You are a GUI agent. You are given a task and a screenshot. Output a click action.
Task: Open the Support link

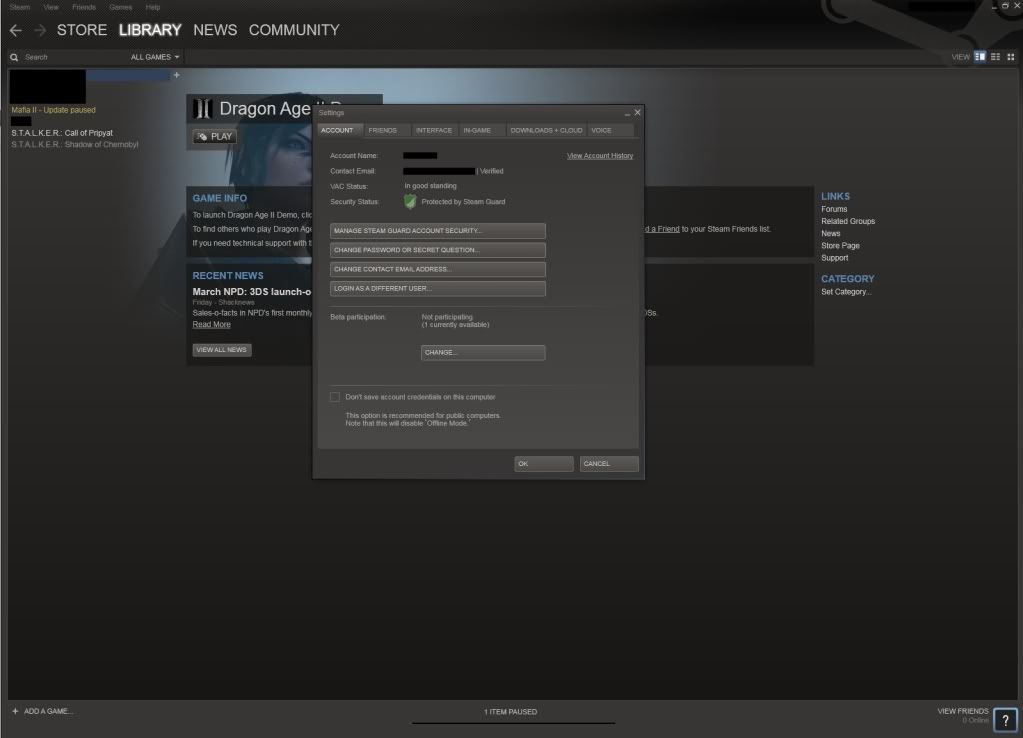tap(834, 258)
